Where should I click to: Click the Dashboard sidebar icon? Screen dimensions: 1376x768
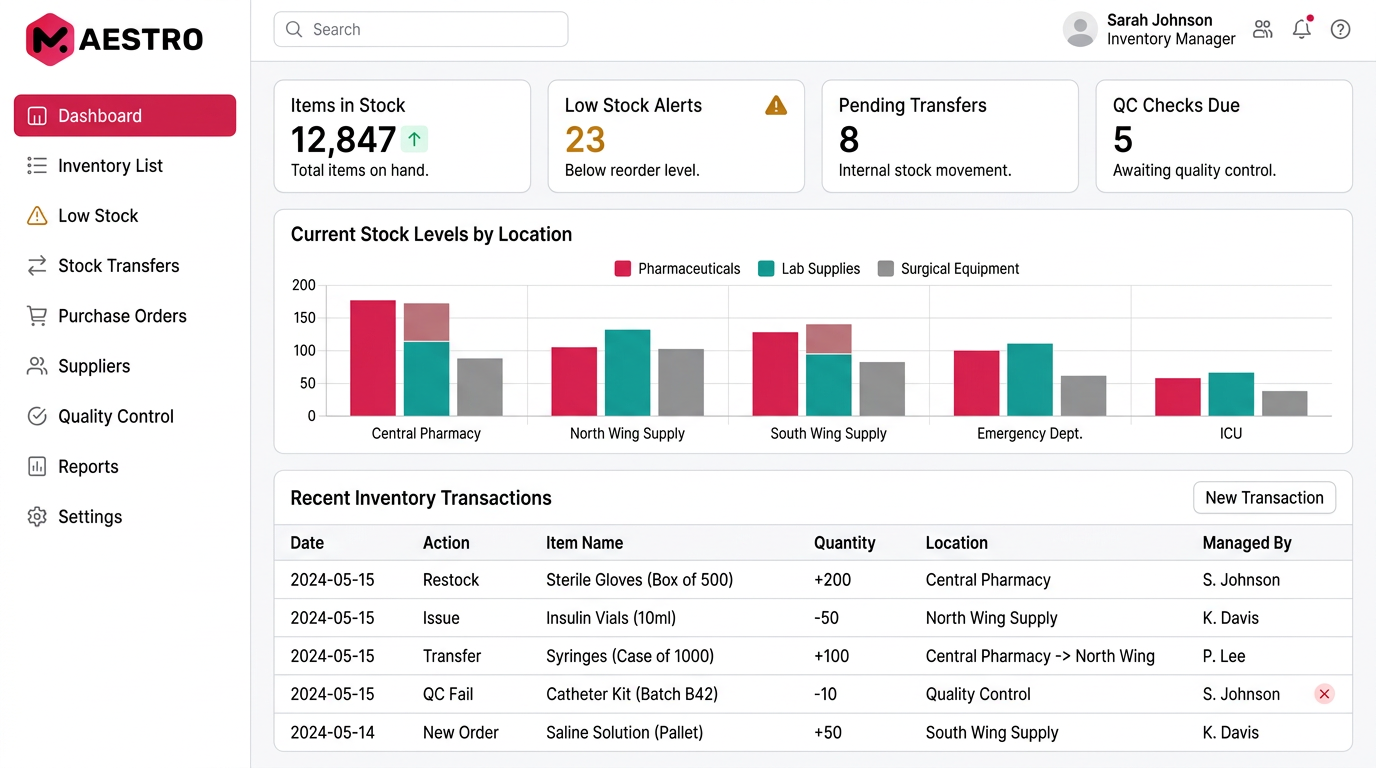pos(37,116)
